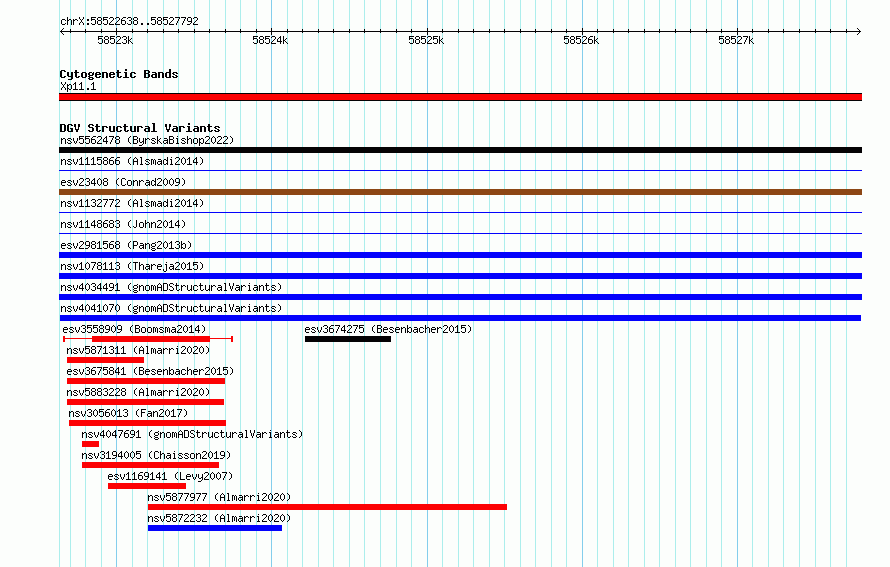Select nsv5871311 (Almarri2020) label
This screenshot has width=890, height=567.
[x=138, y=350]
